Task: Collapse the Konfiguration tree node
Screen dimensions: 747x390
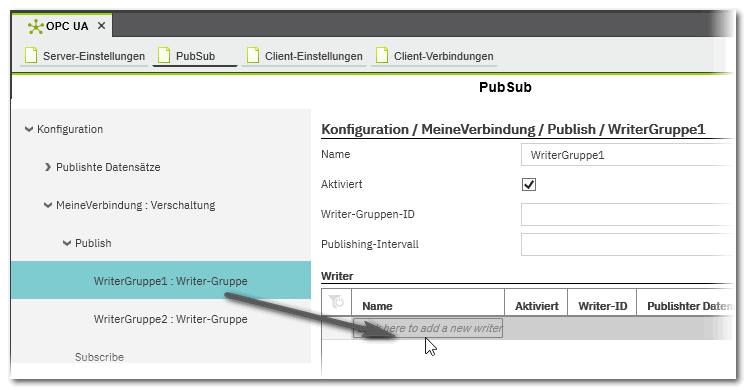Action: 29,129
